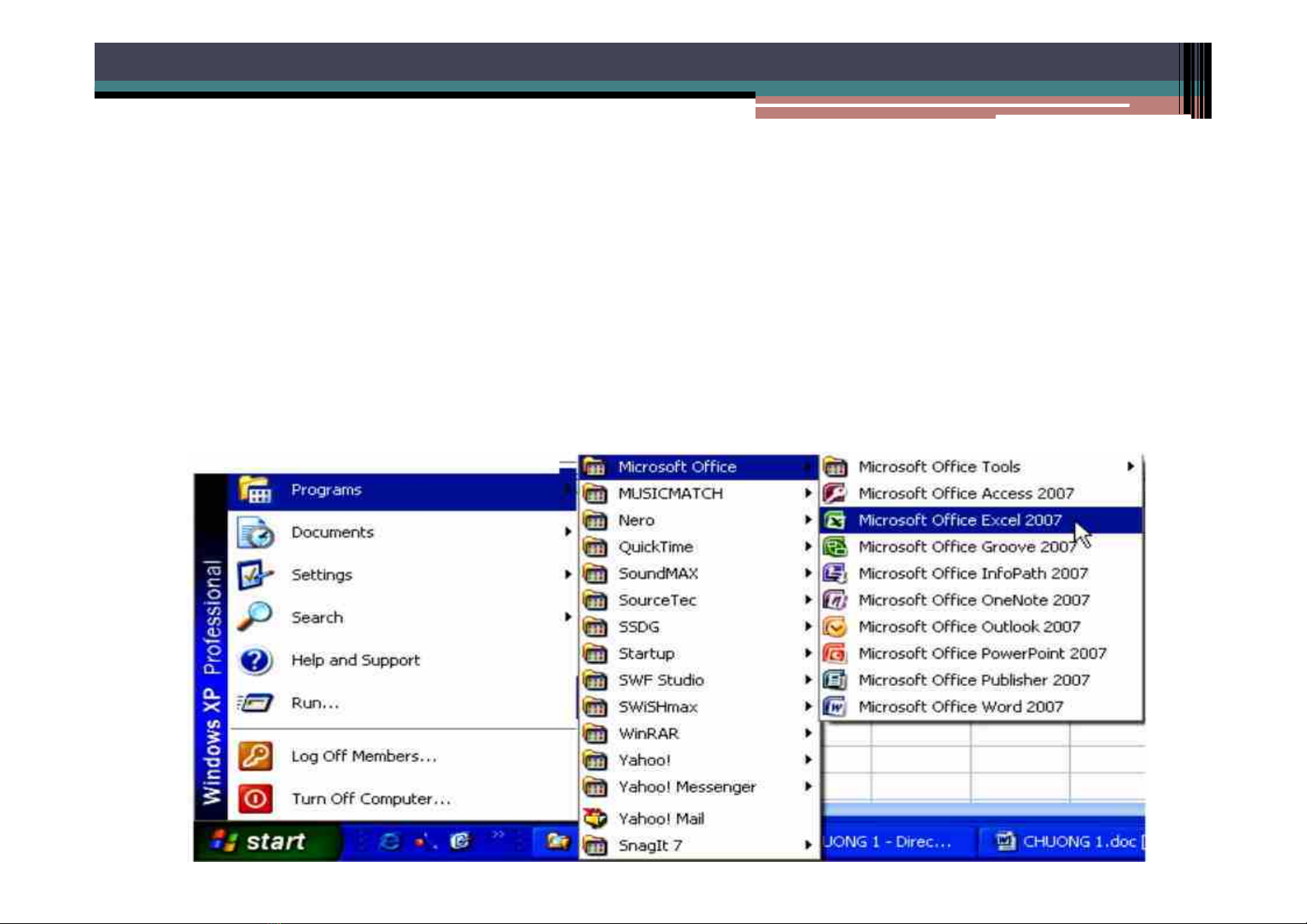Expand the Microsoft Office Tools submenu arrow
The height and width of the screenshot is (924, 1307).
[x=1130, y=466]
